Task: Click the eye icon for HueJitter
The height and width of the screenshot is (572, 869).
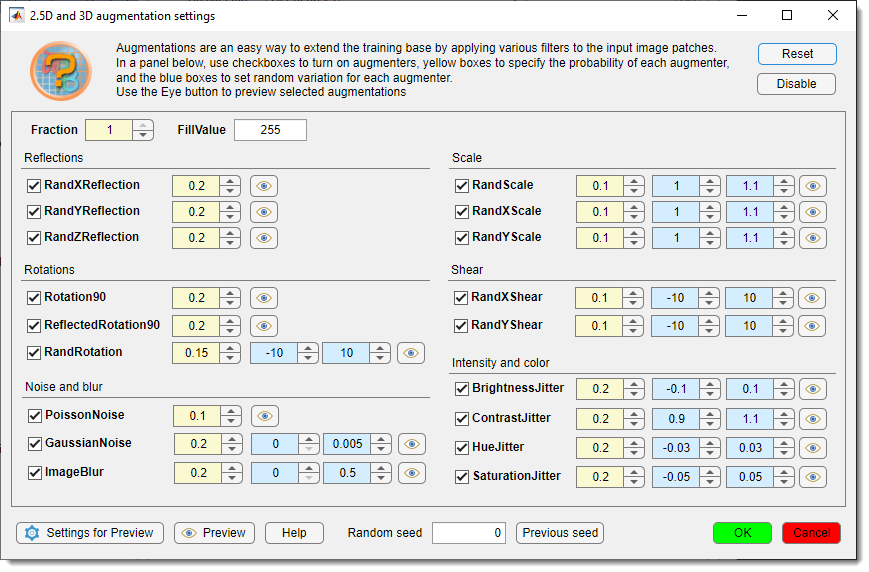Action: [x=813, y=448]
